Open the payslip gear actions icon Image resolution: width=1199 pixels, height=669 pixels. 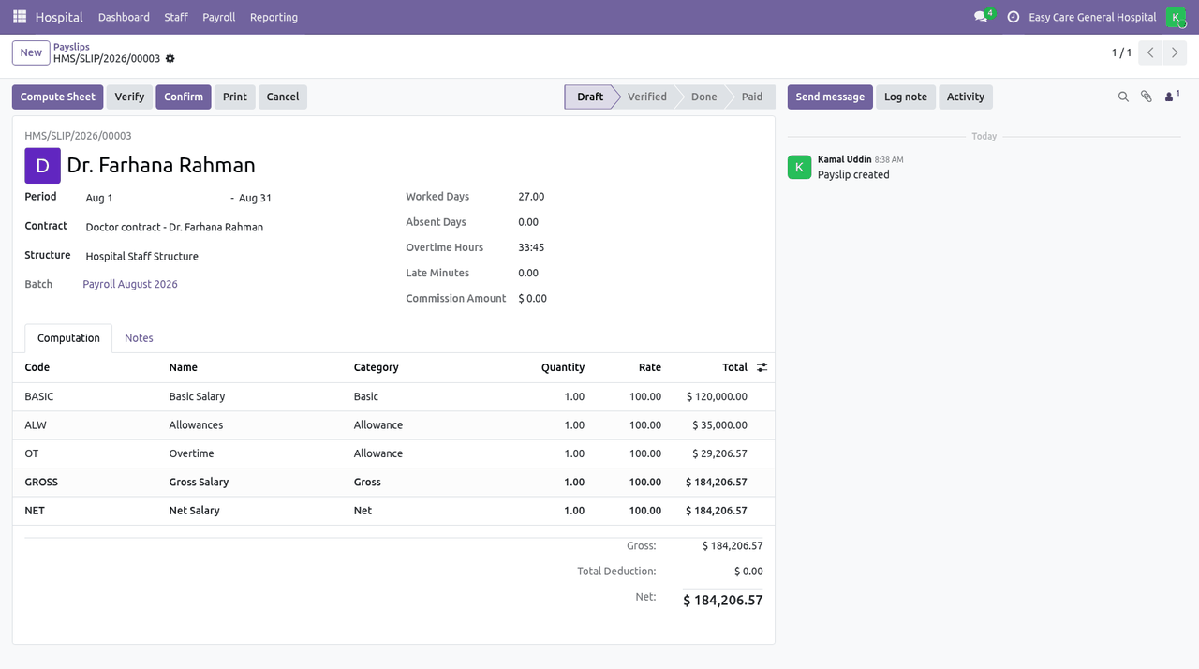[x=170, y=59]
